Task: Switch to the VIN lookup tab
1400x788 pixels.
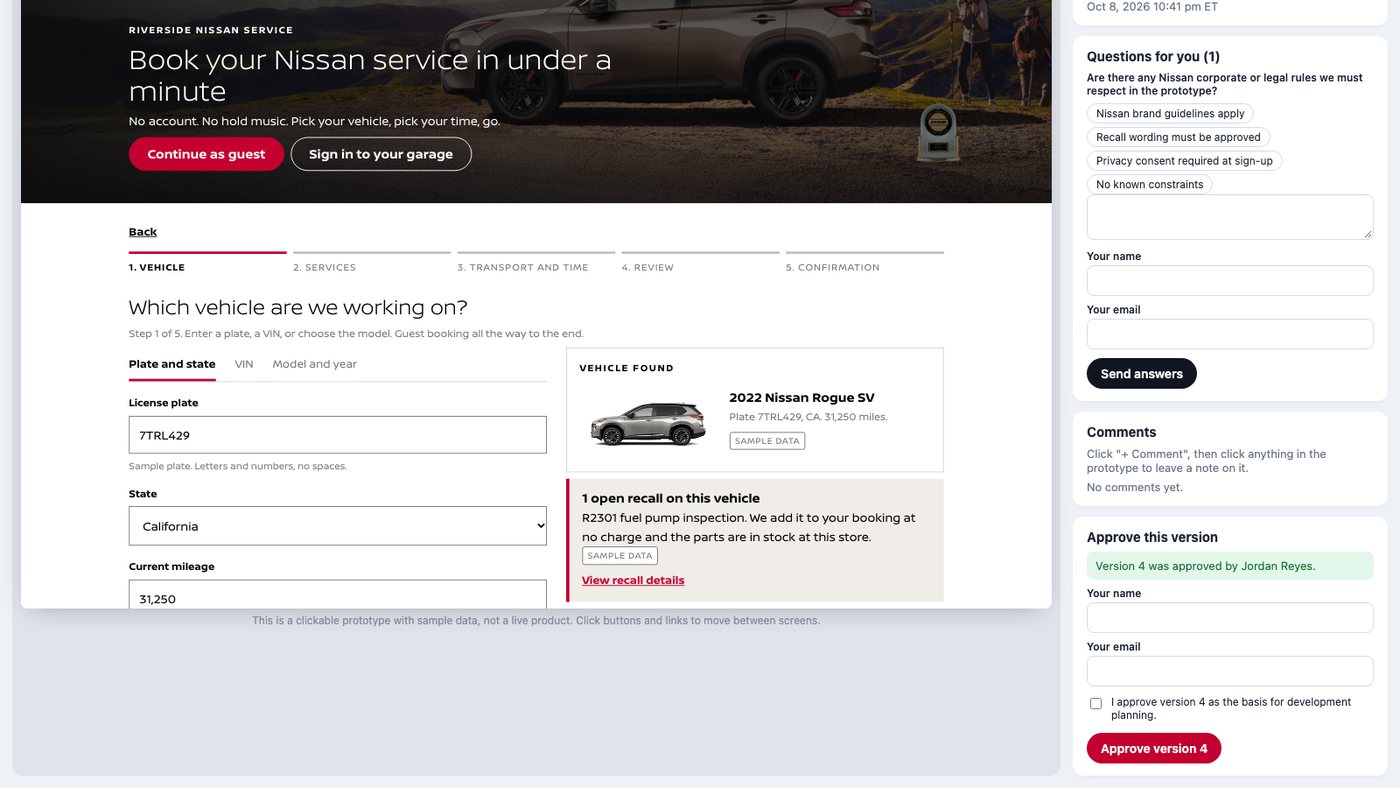Action: coord(244,364)
